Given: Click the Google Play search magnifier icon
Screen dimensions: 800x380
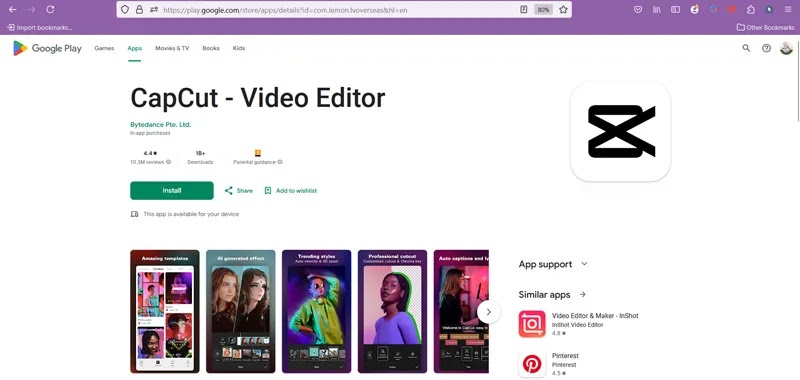Looking at the screenshot, I should coord(746,48).
